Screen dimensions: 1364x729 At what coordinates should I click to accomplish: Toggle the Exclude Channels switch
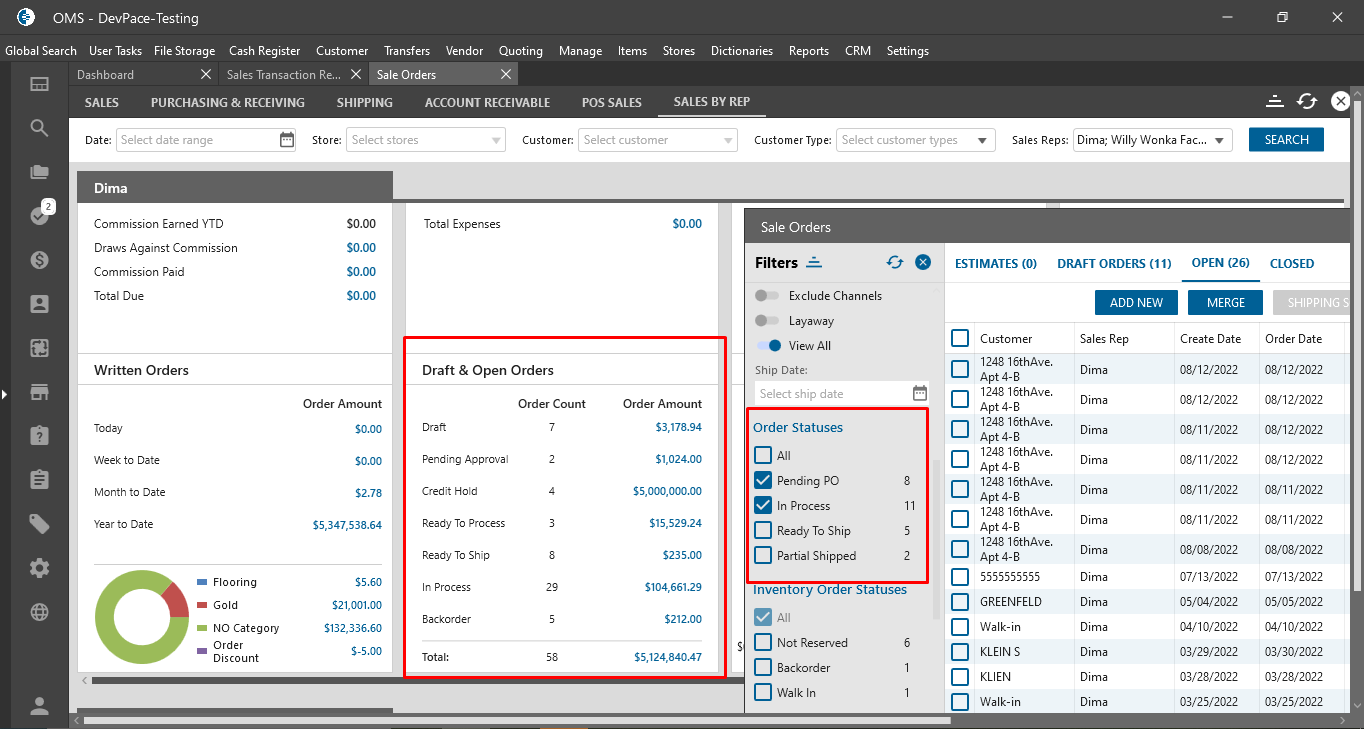[768, 296]
